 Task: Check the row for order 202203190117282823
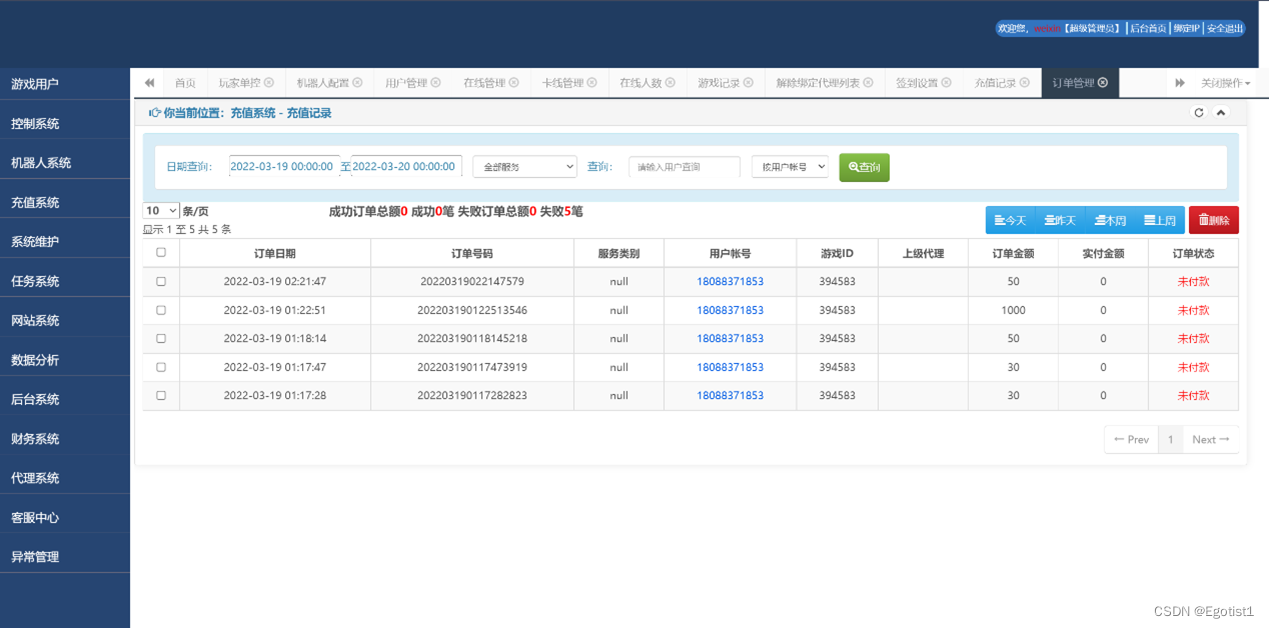pos(161,395)
